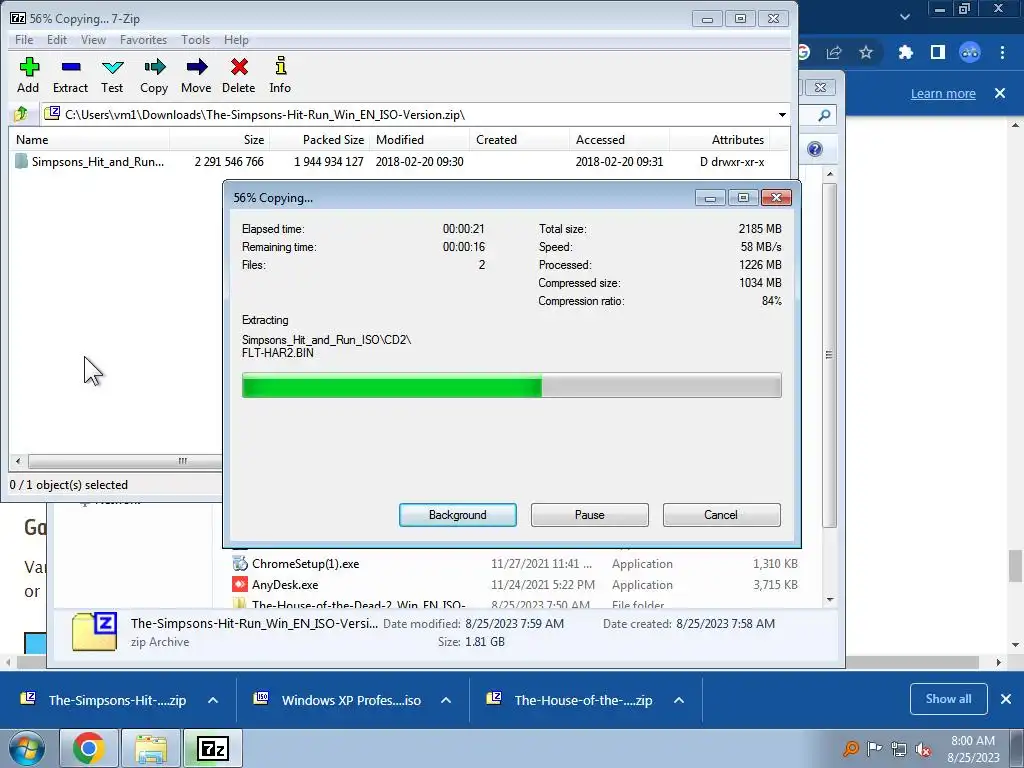The image size is (1024, 768).
Task: Click the muted volume tray icon
Action: click(923, 750)
